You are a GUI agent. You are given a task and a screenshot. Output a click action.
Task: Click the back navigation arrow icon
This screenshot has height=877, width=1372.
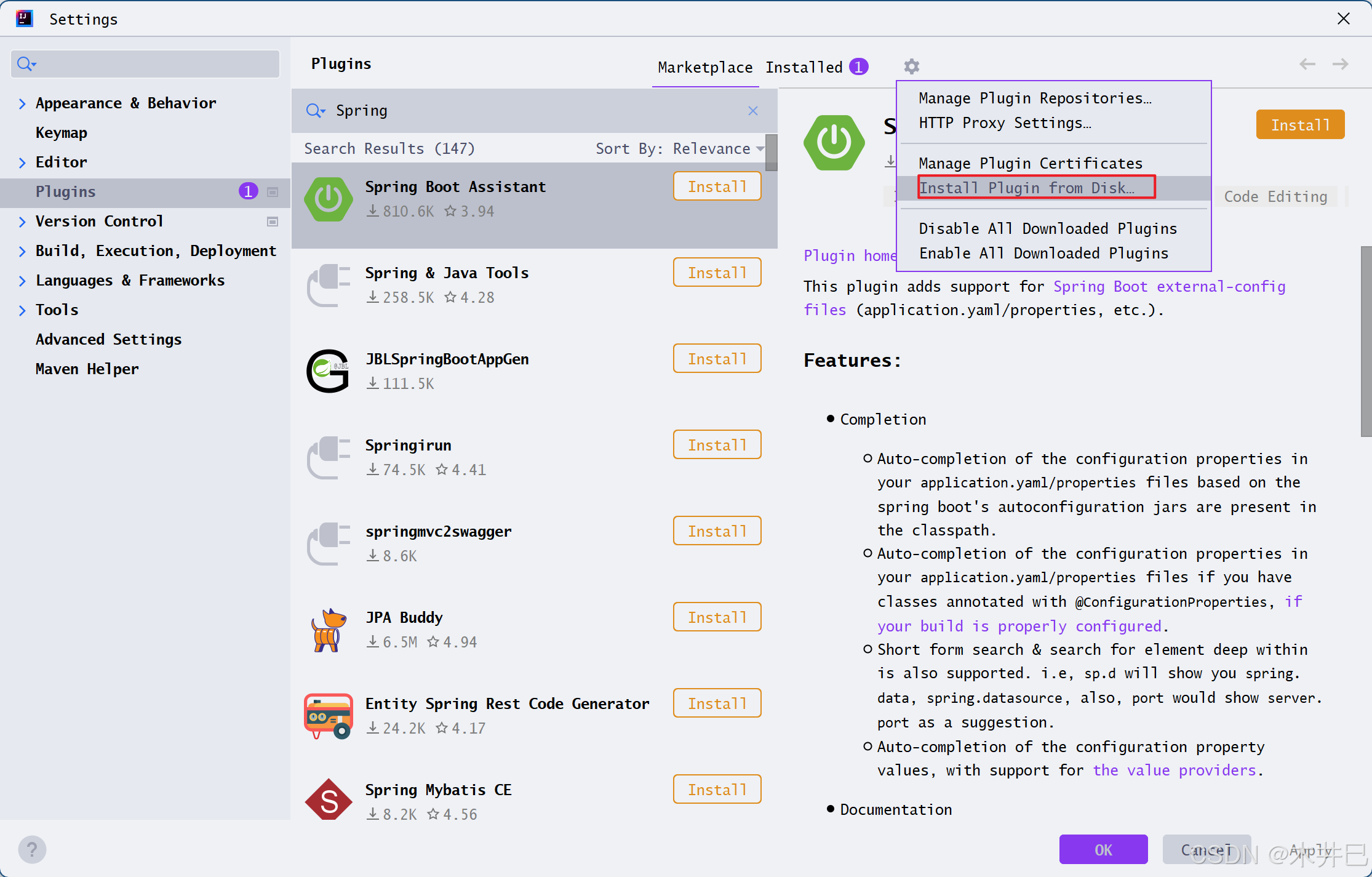coord(1307,64)
